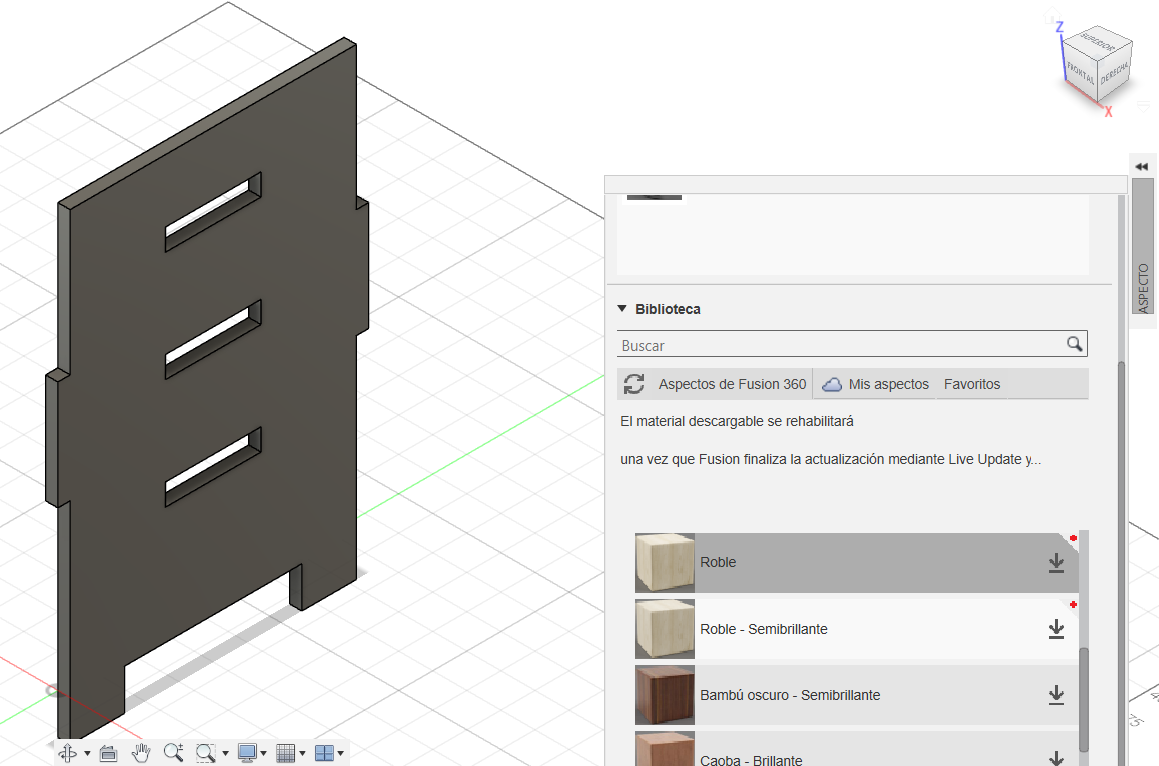The height and width of the screenshot is (766, 1159).
Task: Download Caoba - Brillante material
Action: [1056, 757]
